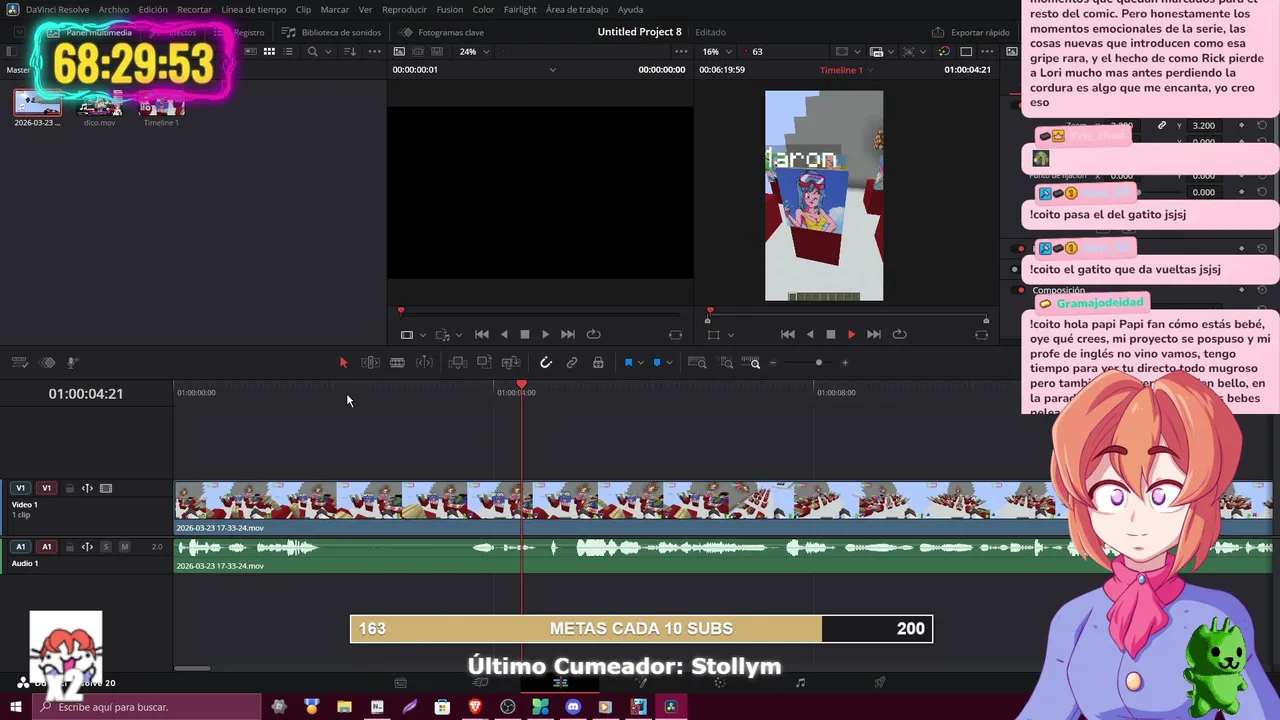
Task: Open timeline view options icon
Action: (x=19, y=363)
